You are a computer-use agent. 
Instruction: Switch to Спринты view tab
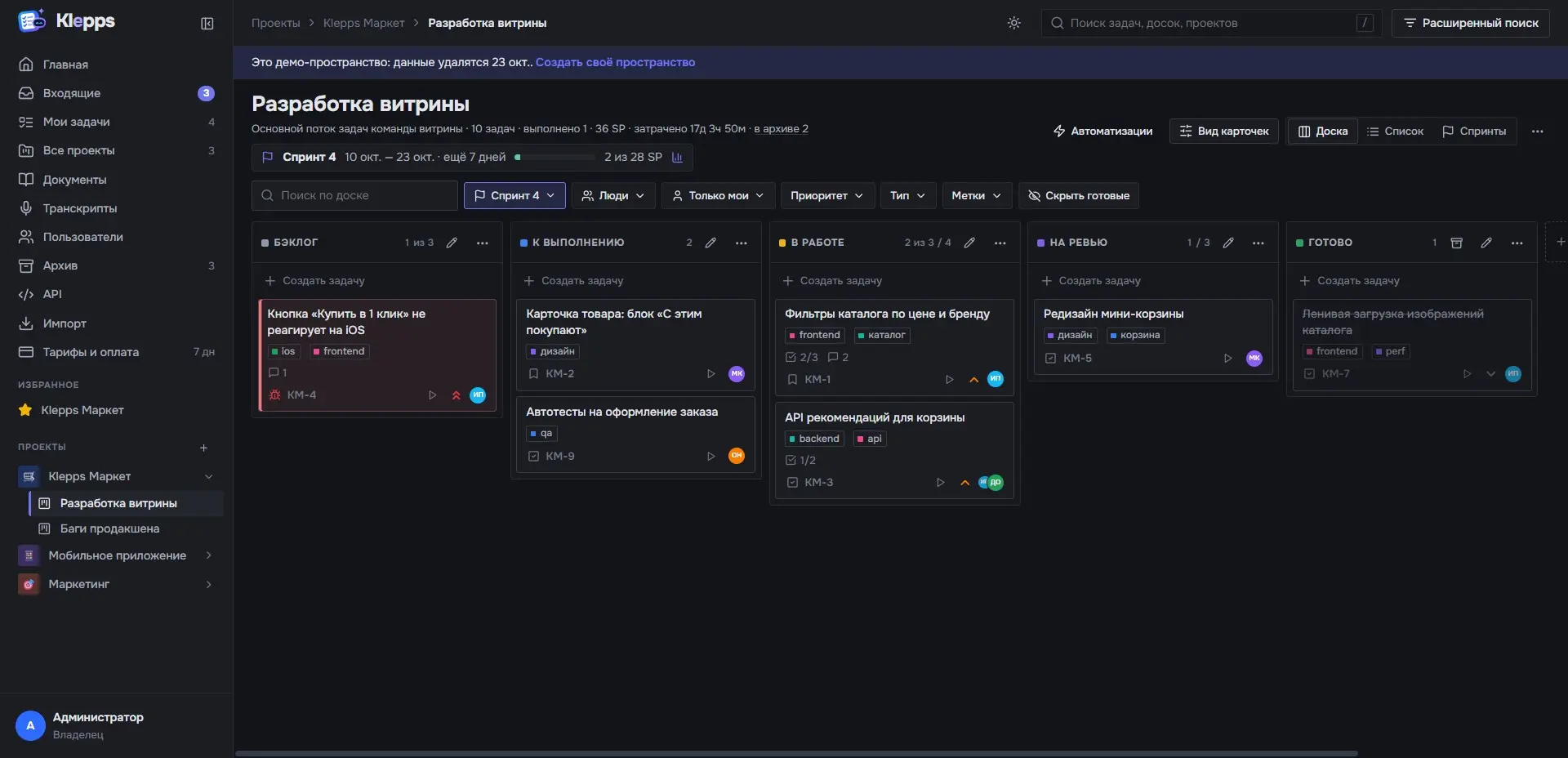(1474, 132)
